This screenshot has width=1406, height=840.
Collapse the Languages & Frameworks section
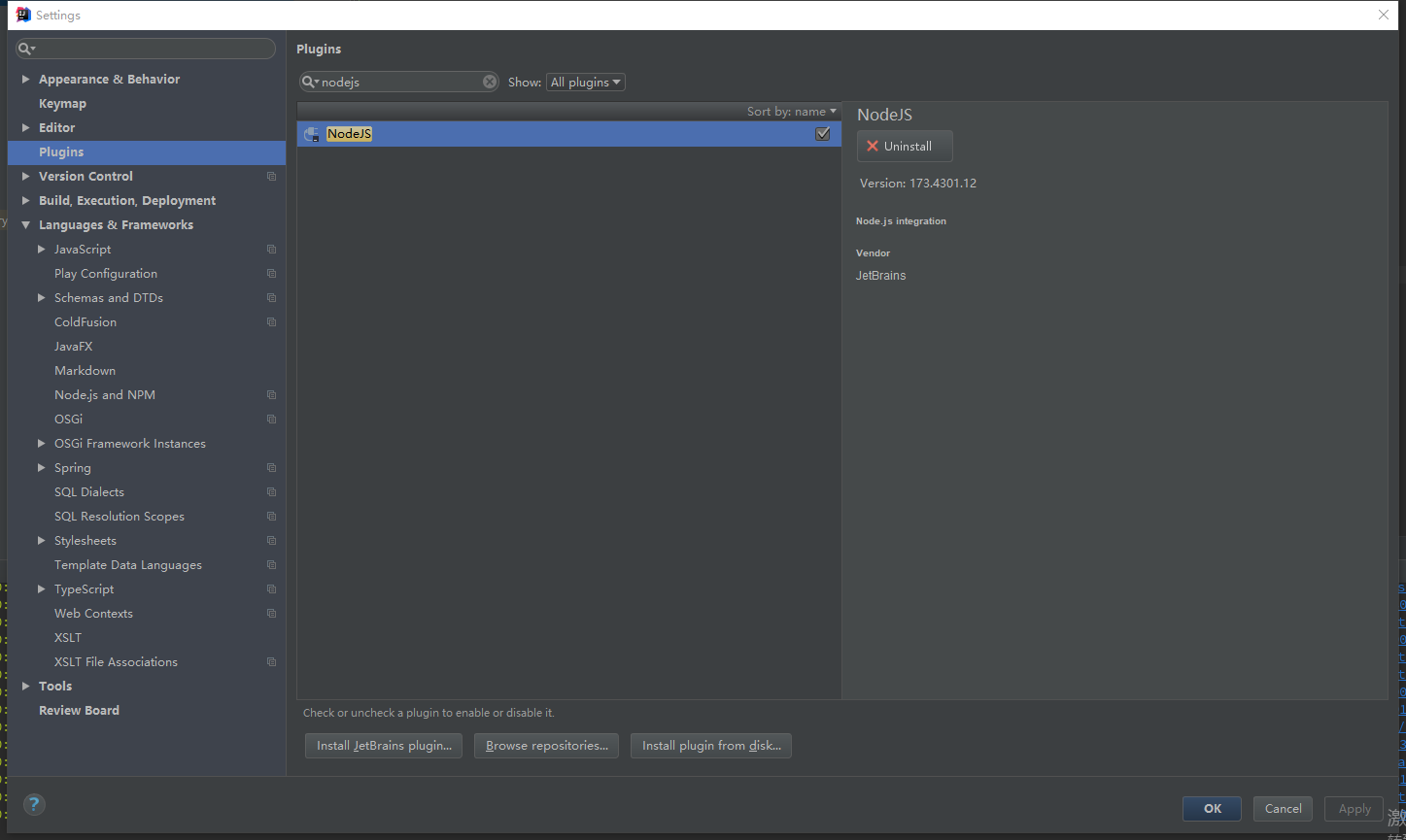26,224
